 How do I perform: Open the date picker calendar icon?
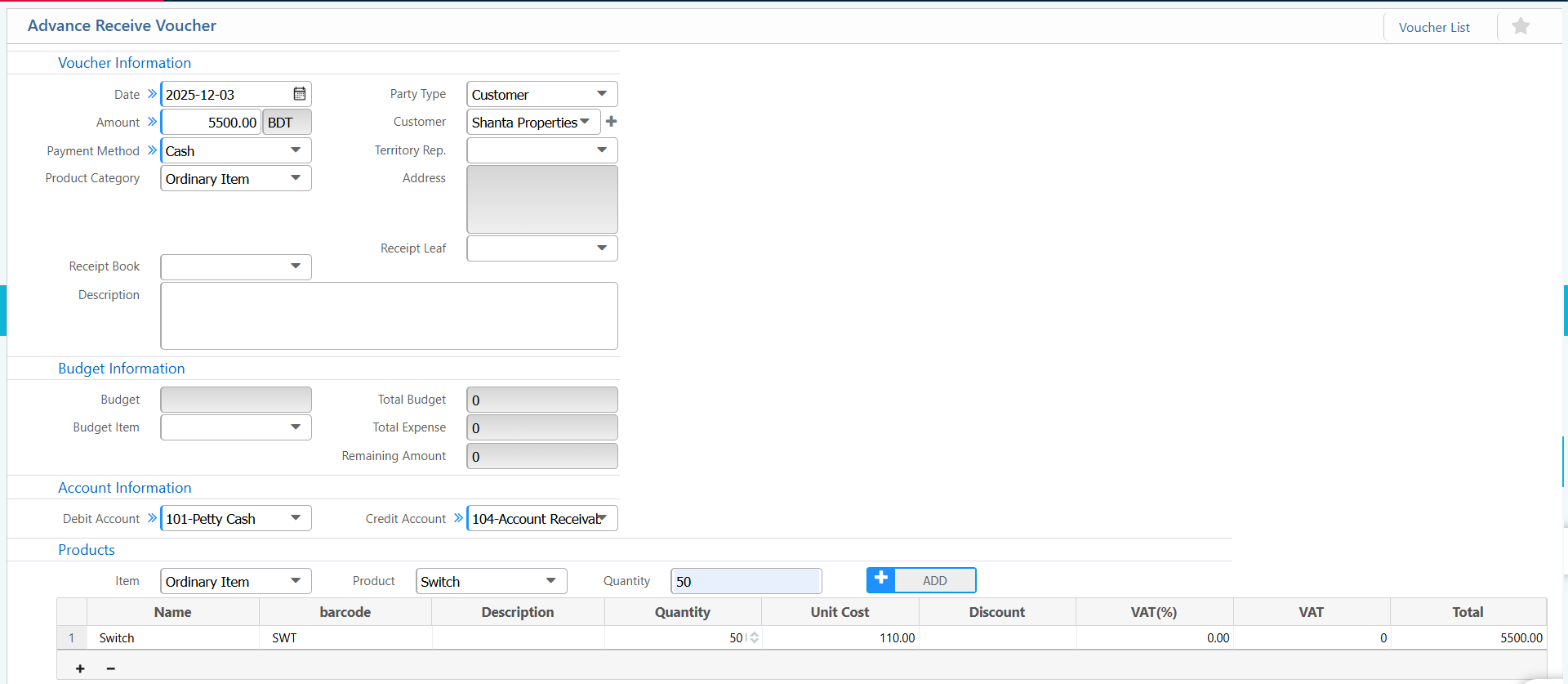pos(300,94)
